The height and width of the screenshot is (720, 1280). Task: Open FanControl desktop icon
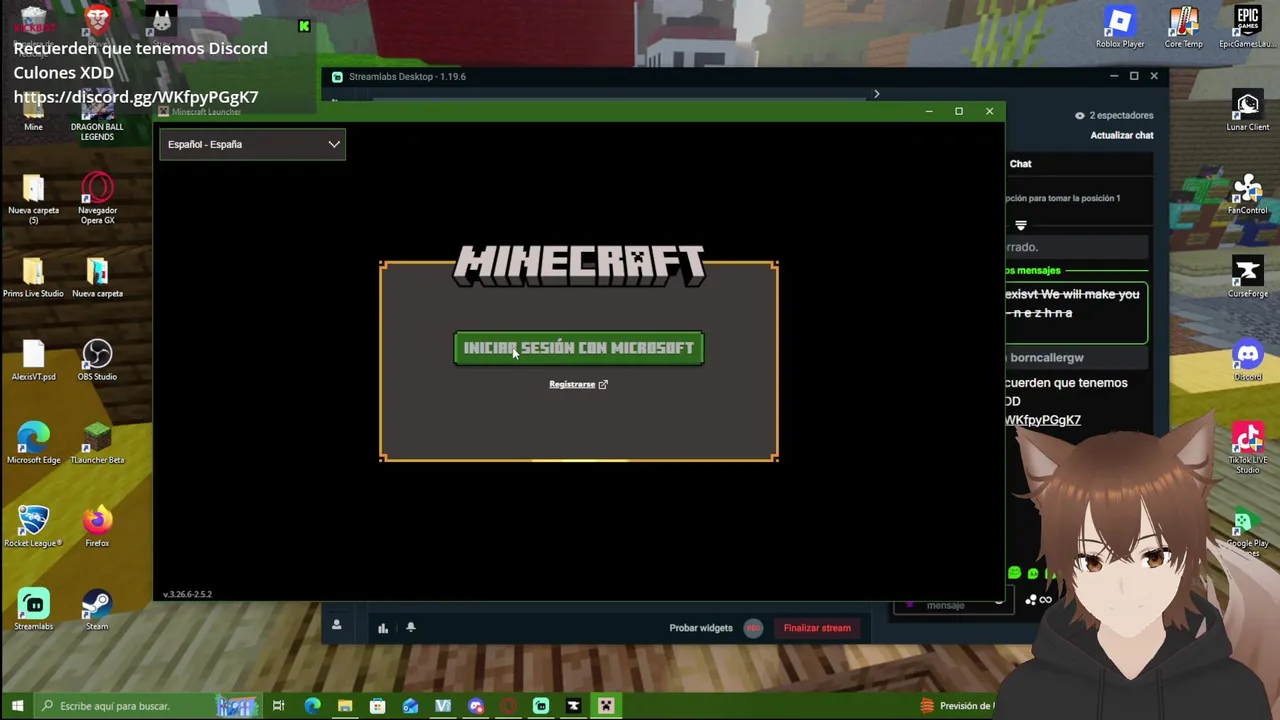(x=1247, y=194)
